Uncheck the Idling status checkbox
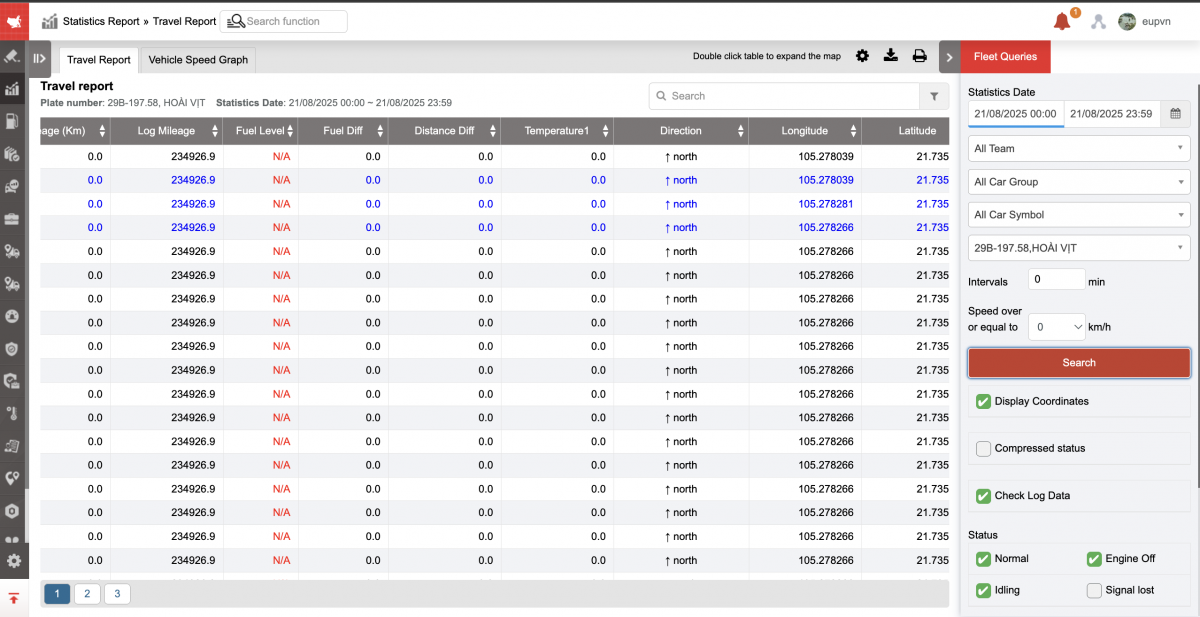The image size is (1200, 617). coord(983,590)
